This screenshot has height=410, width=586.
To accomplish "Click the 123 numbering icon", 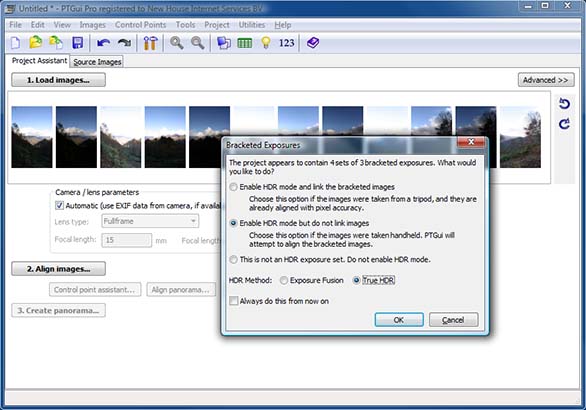I will click(286, 43).
